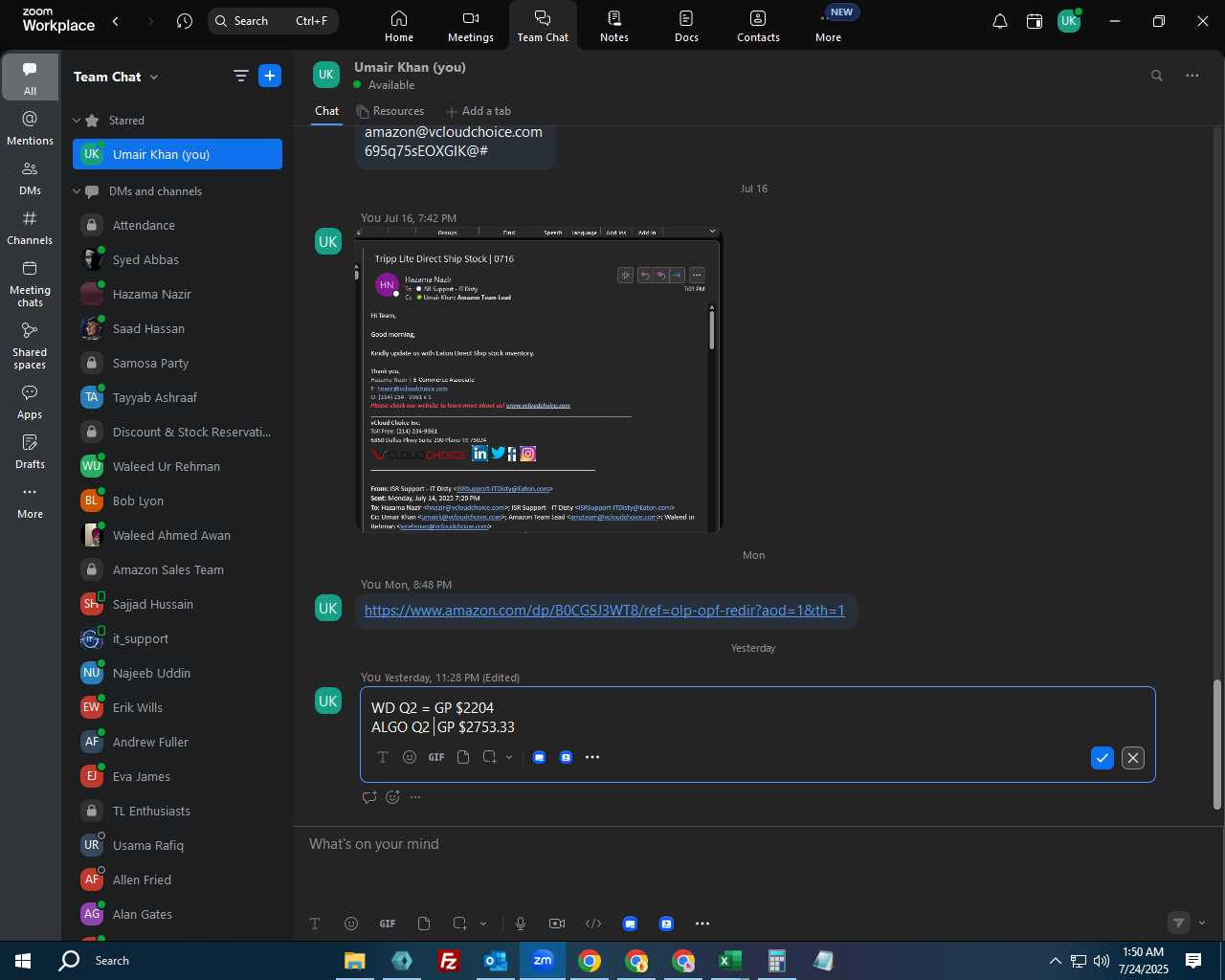The height and width of the screenshot is (980, 1225).
Task: Click the blue new chat plus button
Action: click(270, 77)
